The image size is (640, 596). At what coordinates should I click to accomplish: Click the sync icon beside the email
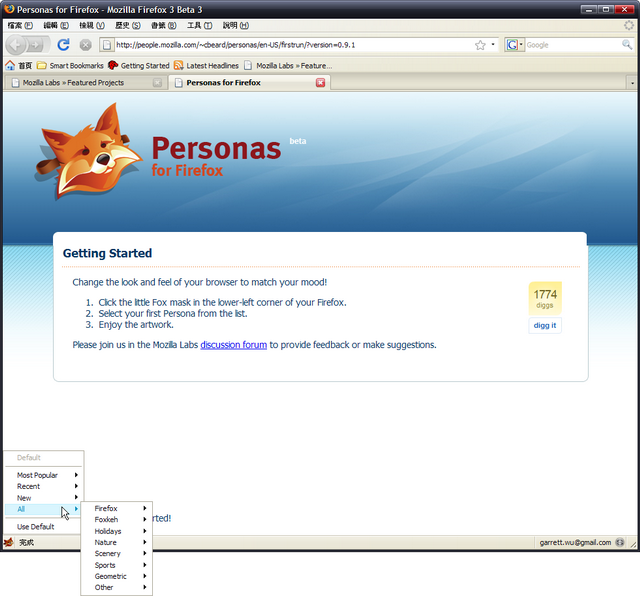620,542
